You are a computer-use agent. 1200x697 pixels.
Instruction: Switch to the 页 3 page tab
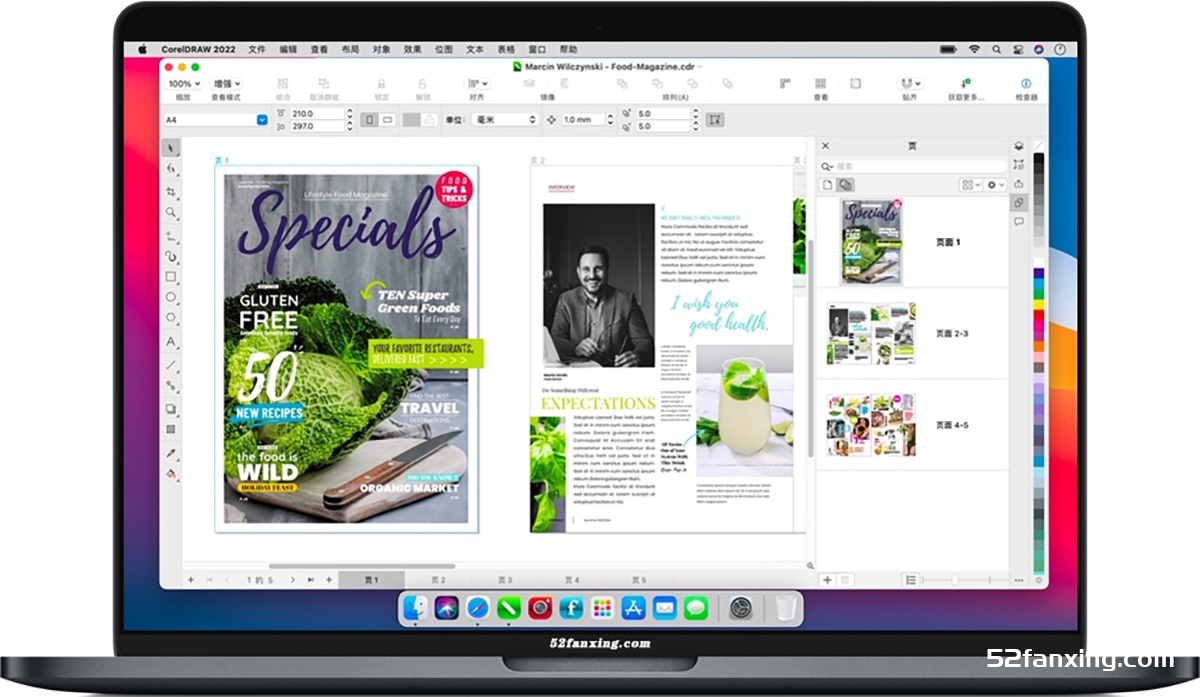pyautogui.click(x=505, y=580)
